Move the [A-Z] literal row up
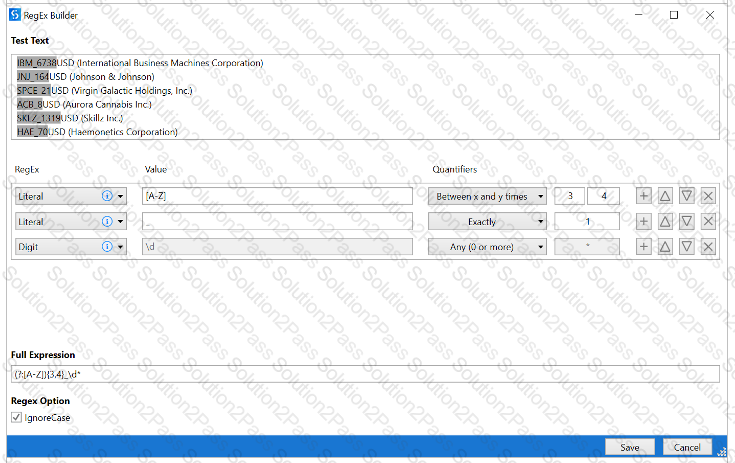735x463 pixels. [665, 196]
